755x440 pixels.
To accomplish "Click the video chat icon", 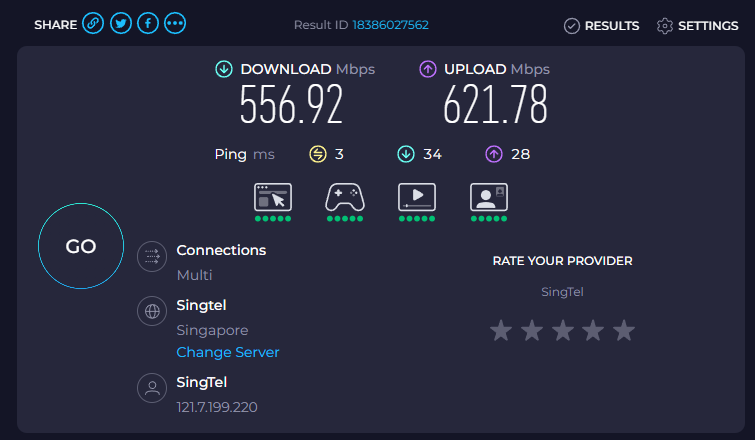I will [489, 197].
